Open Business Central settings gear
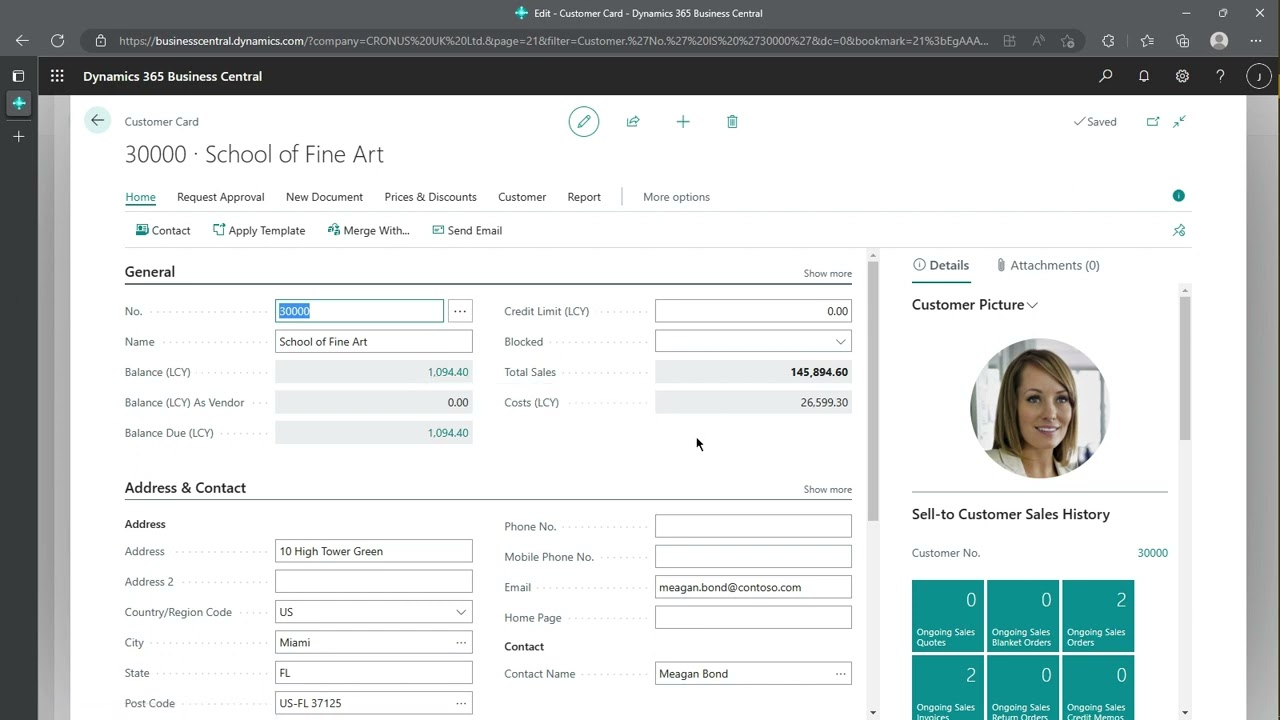 point(1182,76)
